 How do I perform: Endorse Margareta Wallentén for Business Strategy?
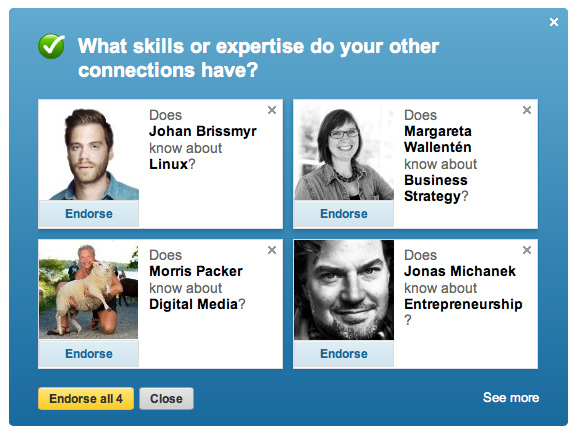344,213
